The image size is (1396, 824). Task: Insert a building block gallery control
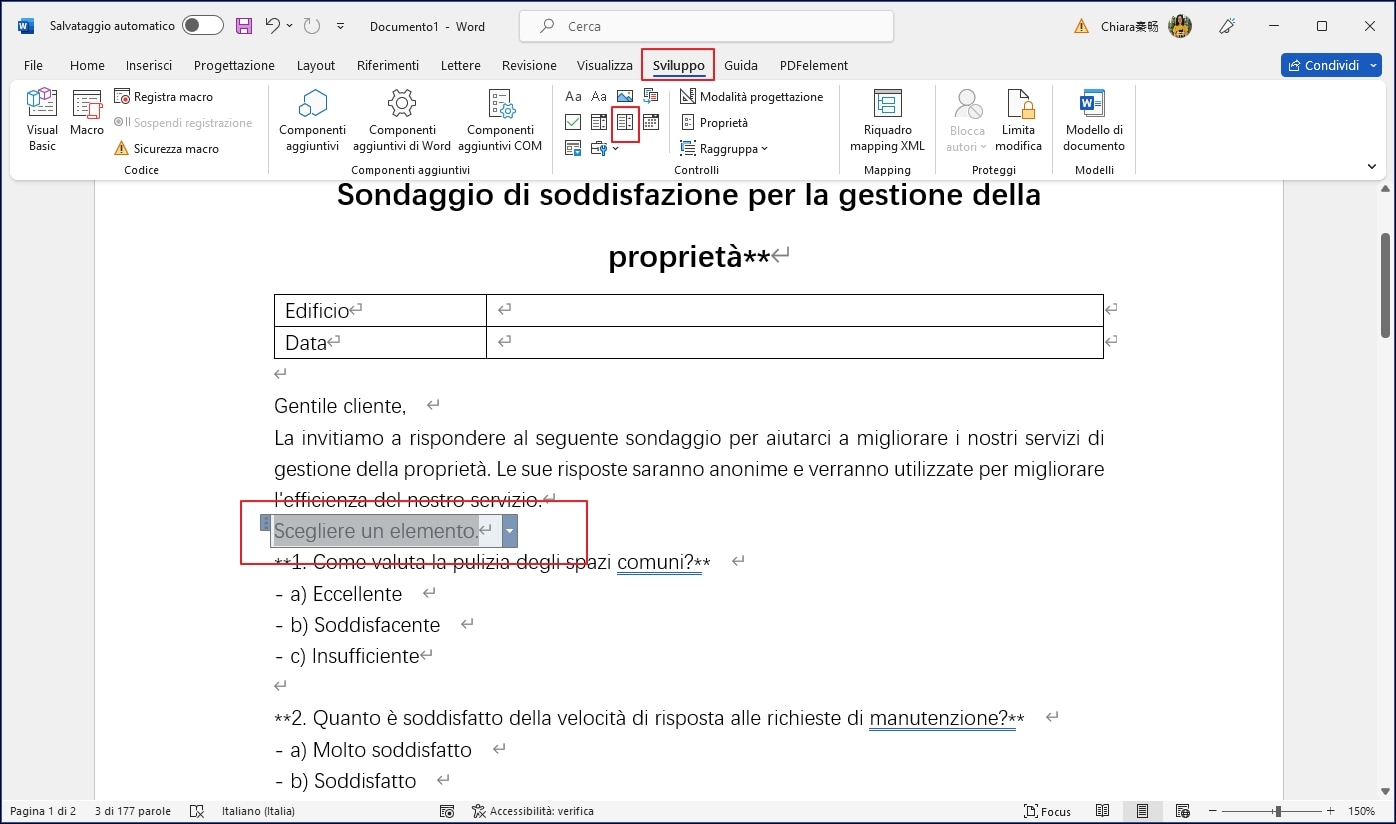pyautogui.click(x=651, y=97)
